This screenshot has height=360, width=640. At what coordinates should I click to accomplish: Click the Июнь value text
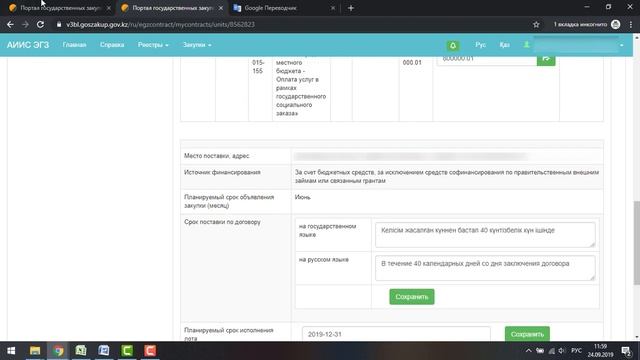pyautogui.click(x=302, y=197)
